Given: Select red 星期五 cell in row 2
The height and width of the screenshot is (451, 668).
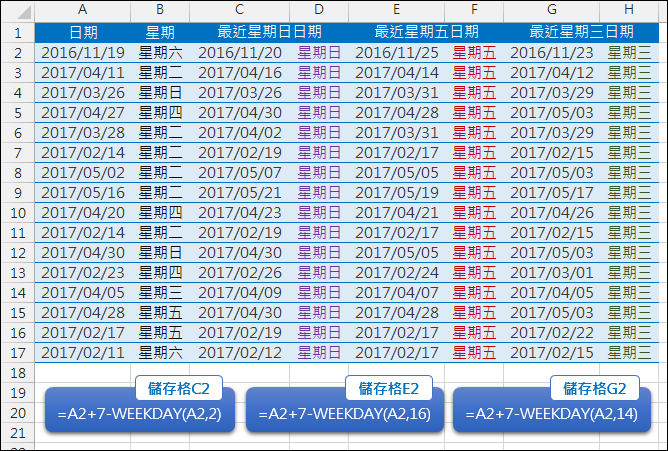Looking at the screenshot, I should point(474,53).
